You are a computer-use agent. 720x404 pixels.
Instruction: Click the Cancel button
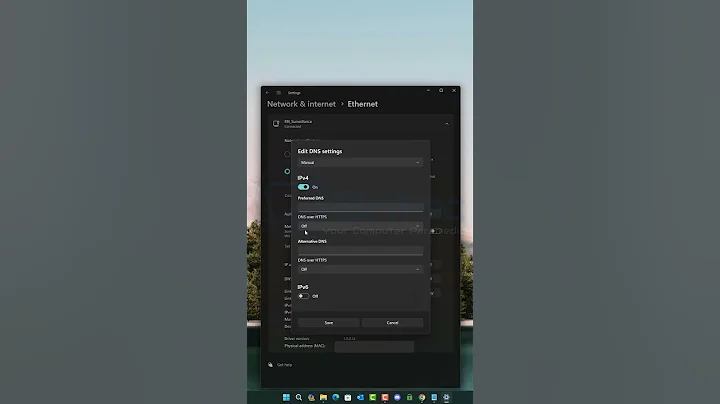coord(392,323)
